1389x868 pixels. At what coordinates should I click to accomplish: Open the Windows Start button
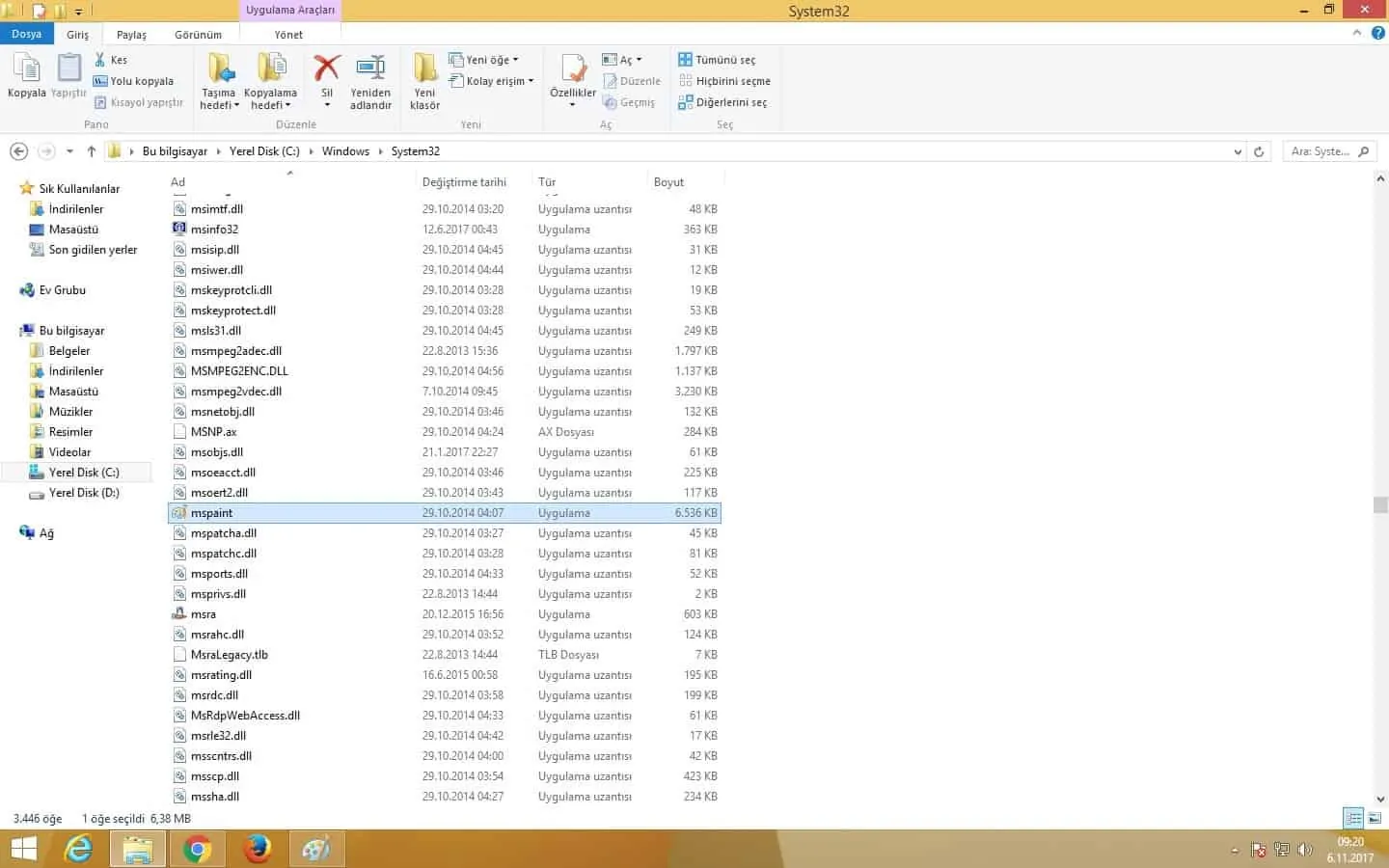pos(23,849)
